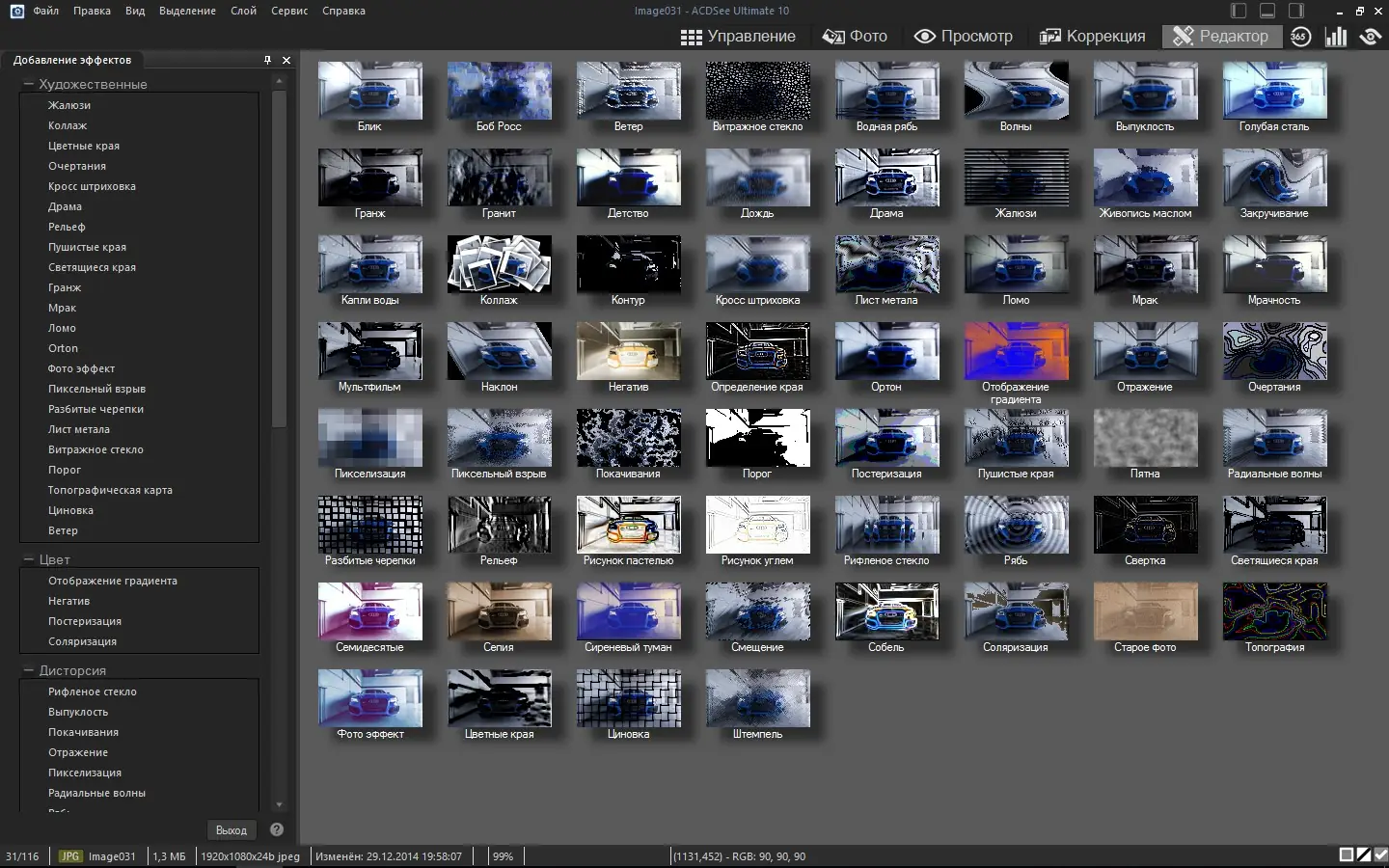Open the Правка menu
The height and width of the screenshot is (868, 1389).
(92, 11)
